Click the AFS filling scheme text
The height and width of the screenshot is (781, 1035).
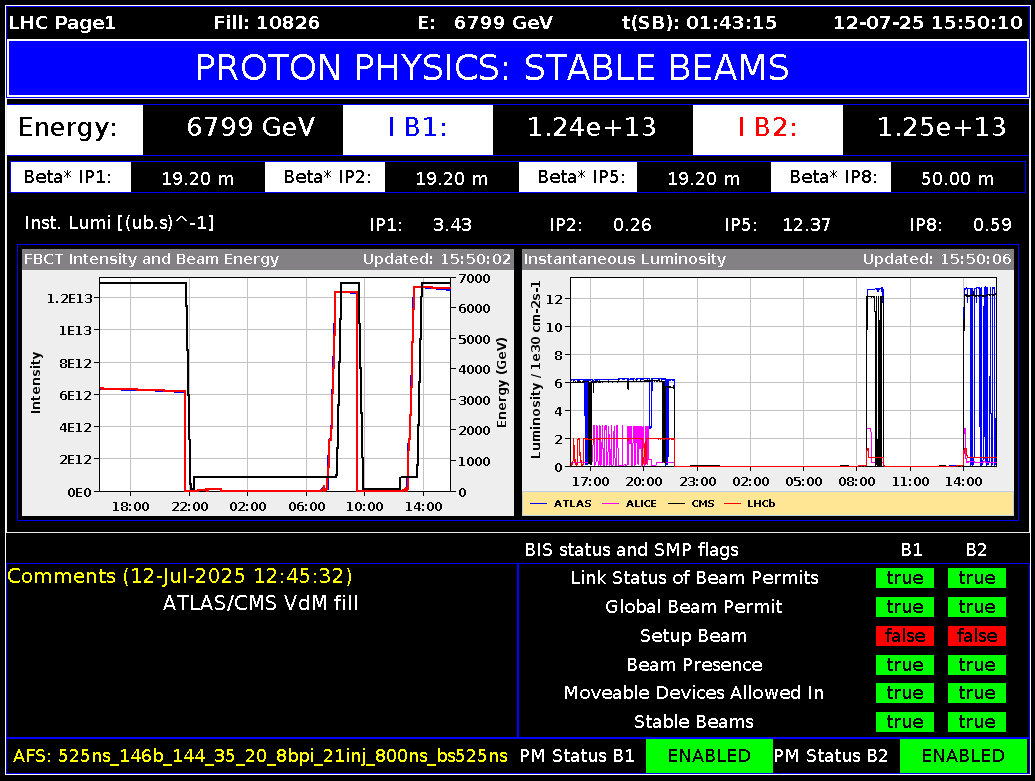pos(260,756)
